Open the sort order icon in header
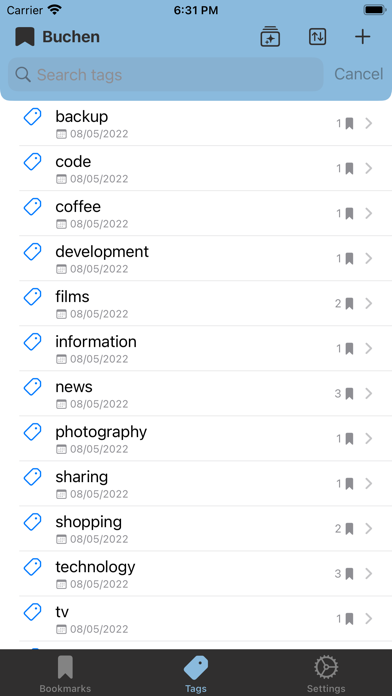 click(x=317, y=36)
